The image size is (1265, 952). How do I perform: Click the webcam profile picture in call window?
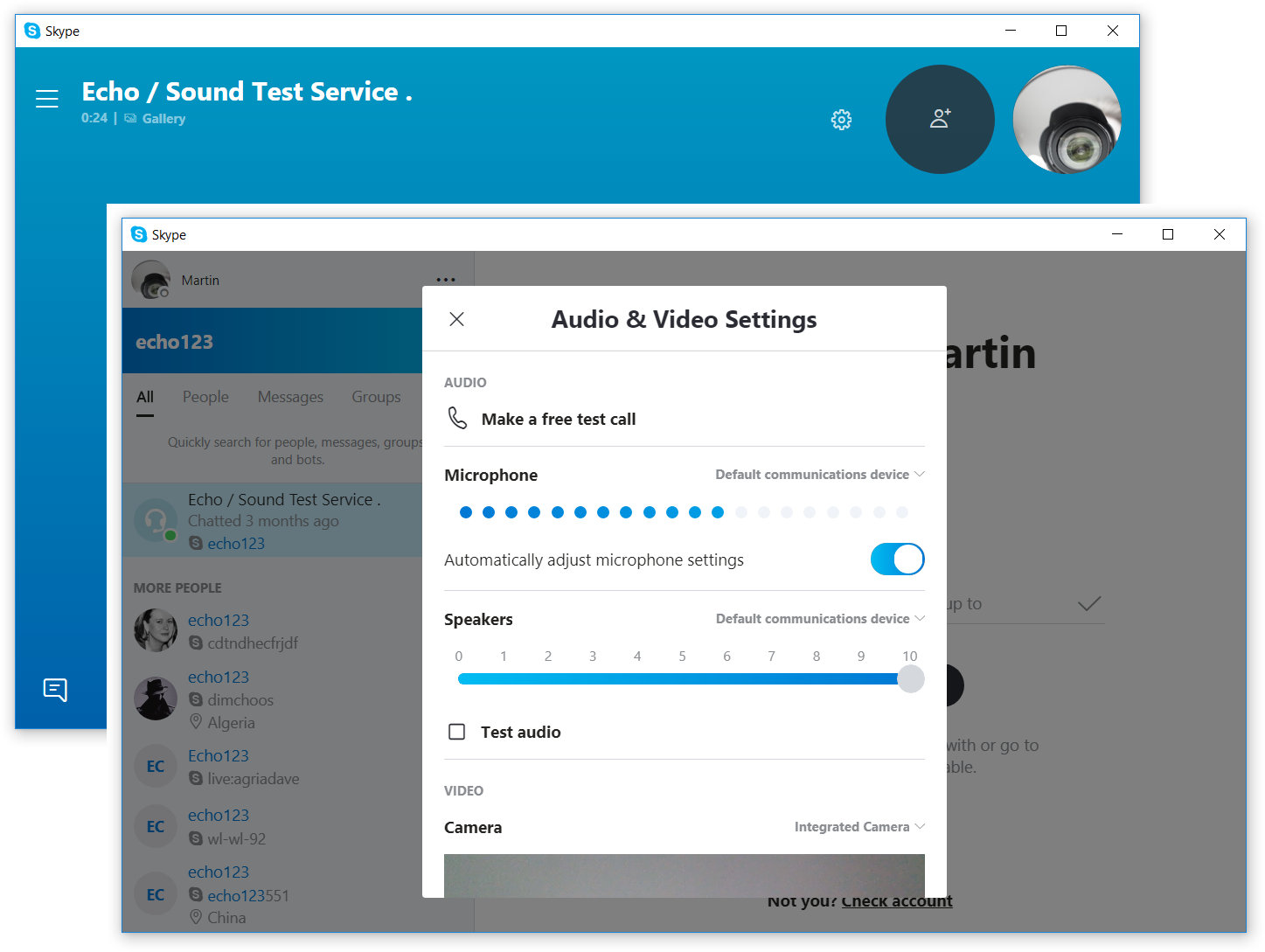coord(1067,119)
